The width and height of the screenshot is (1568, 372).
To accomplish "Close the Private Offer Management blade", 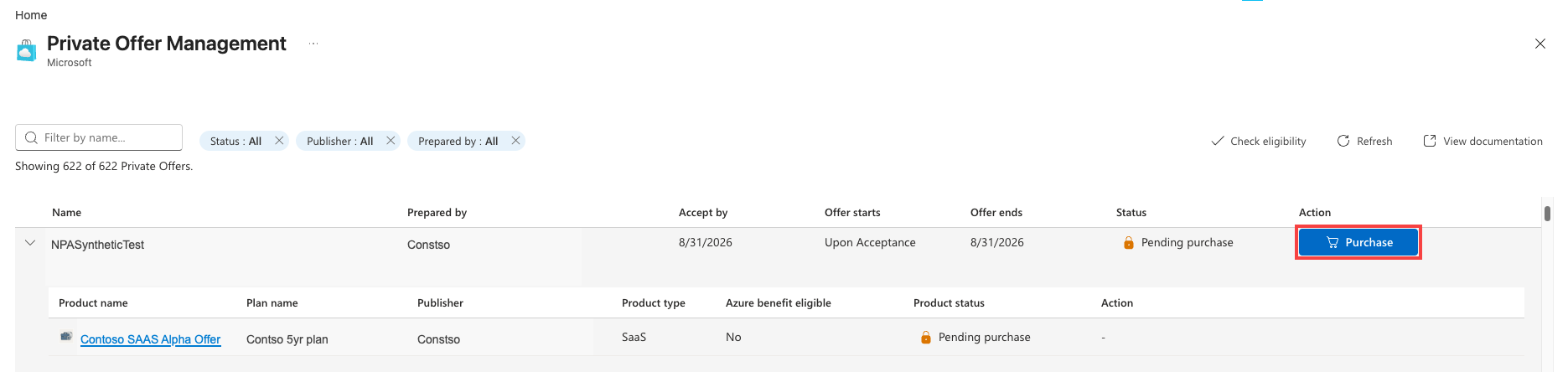I will 1540,44.
